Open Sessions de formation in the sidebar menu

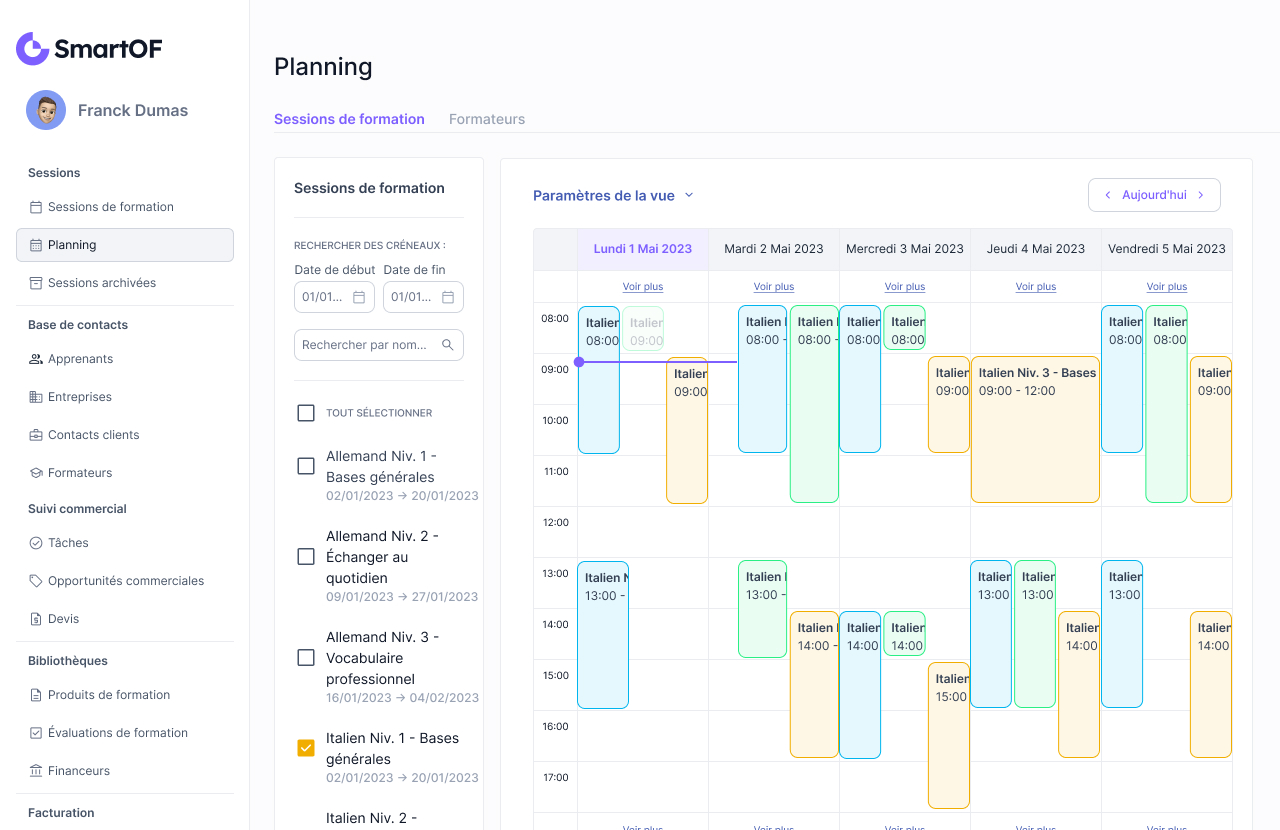click(110, 207)
